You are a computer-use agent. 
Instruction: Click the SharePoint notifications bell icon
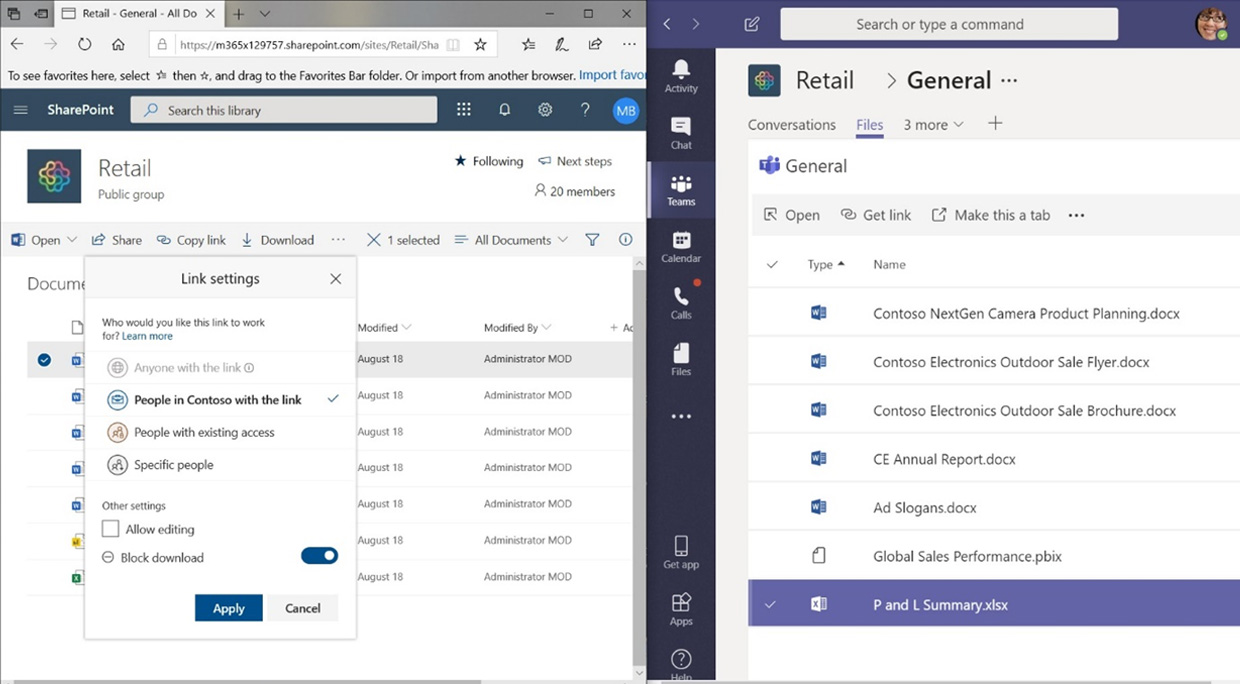(x=504, y=110)
